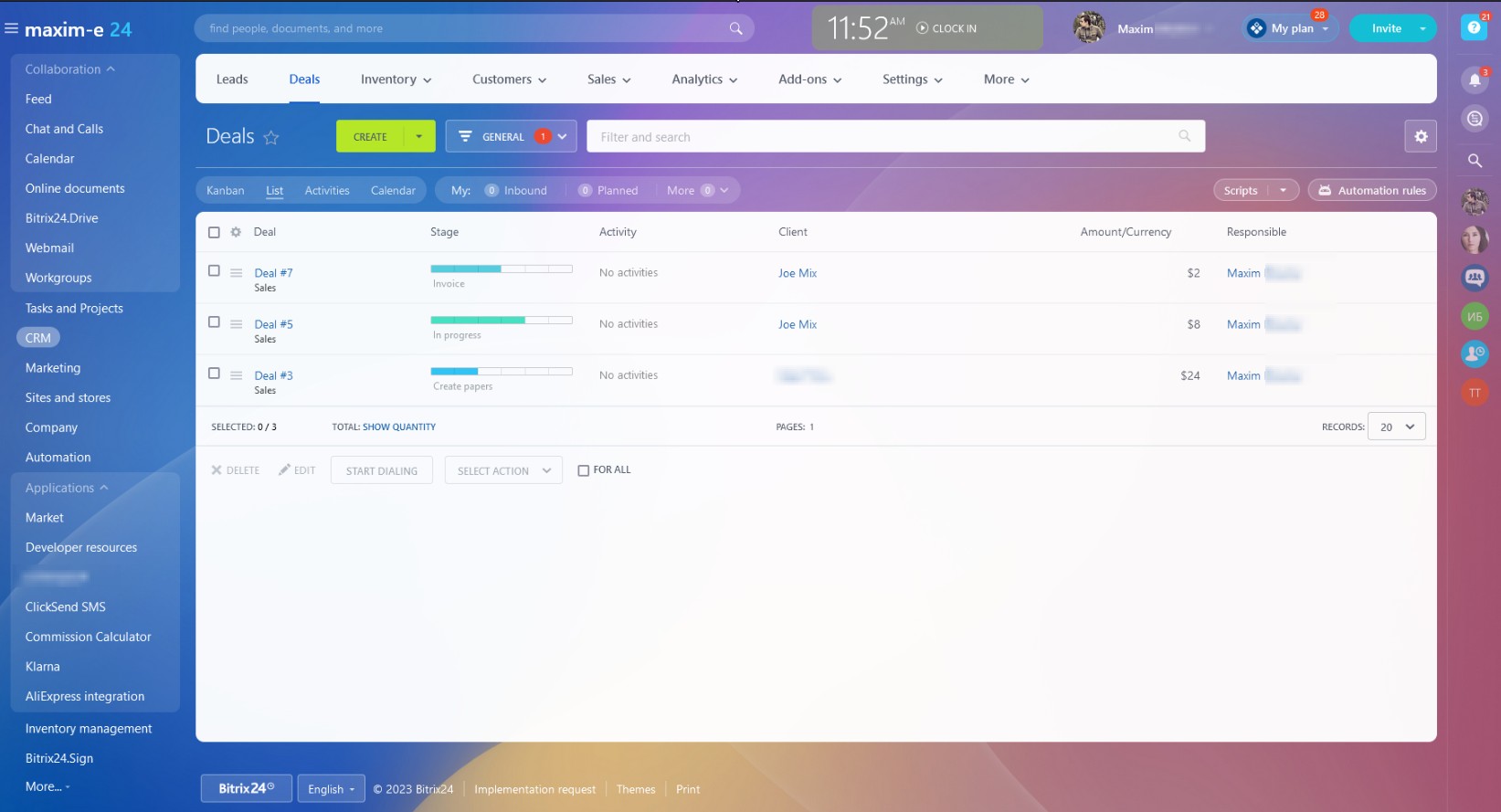Open the blue contact-clock icon in right panel
Image resolution: width=1501 pixels, height=812 pixels.
1475,354
